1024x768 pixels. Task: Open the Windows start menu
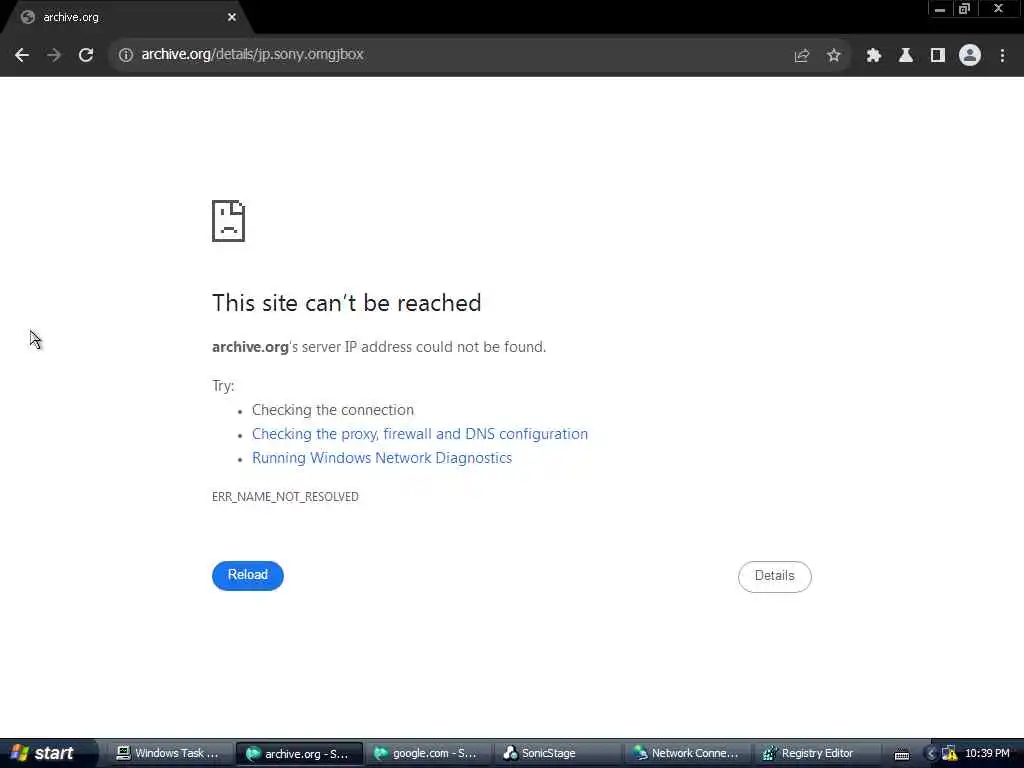44,753
